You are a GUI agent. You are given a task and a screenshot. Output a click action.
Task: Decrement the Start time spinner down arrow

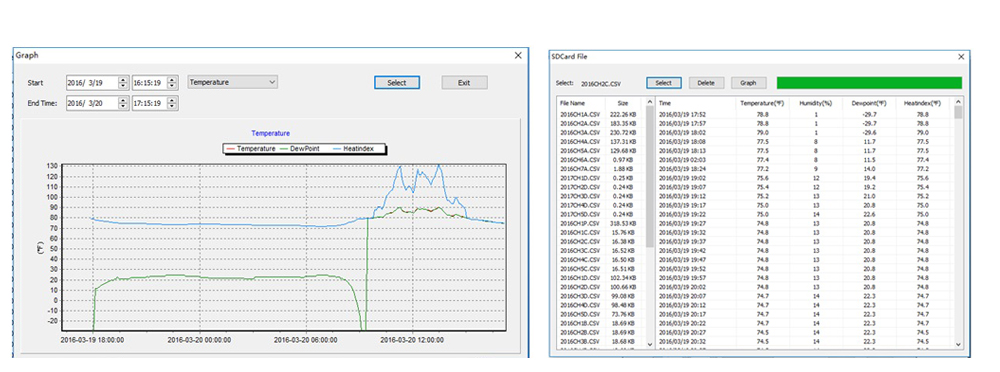[172, 86]
